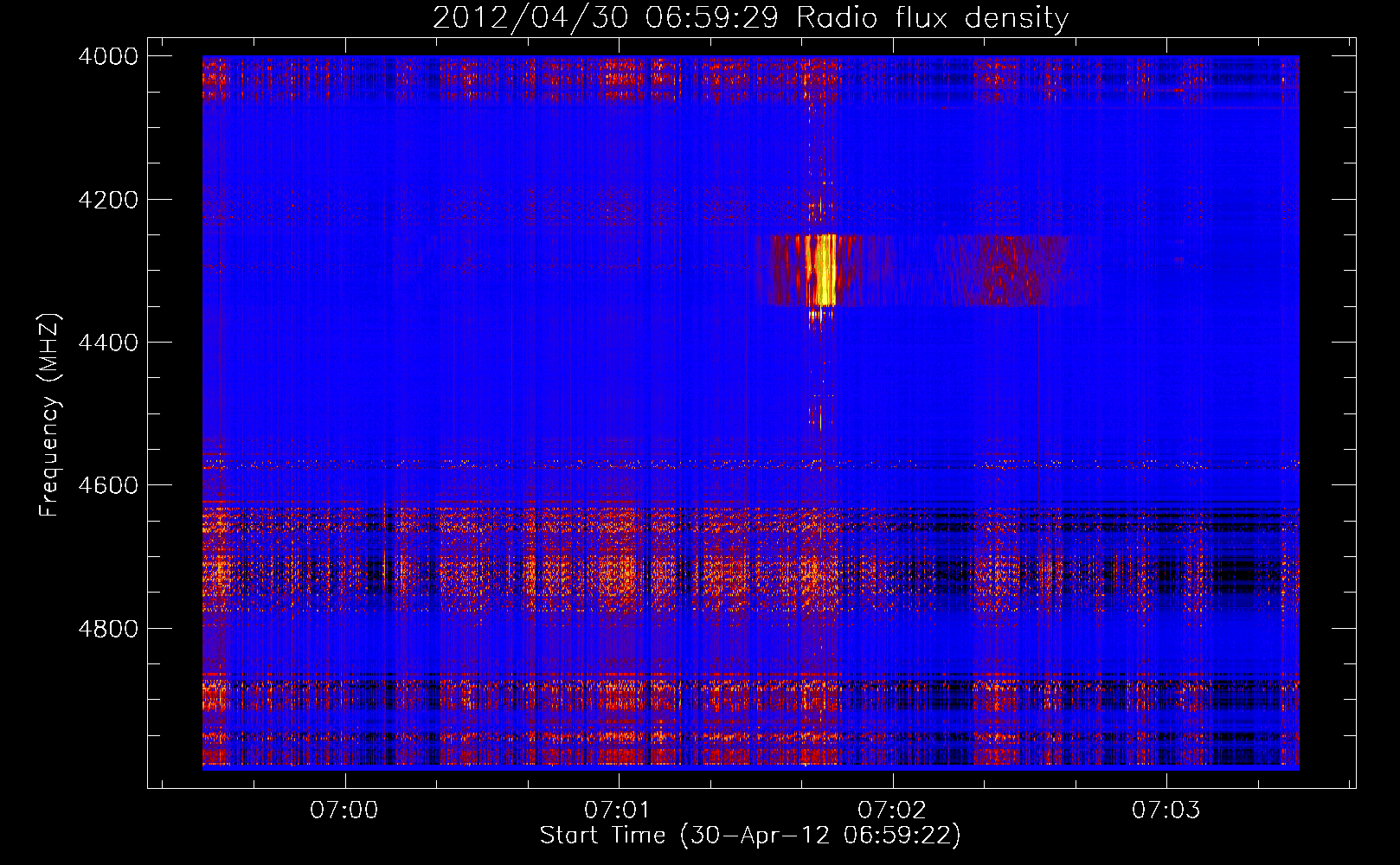This screenshot has width=1400, height=865.
Task: Click the 07:01 time axis label
Action: click(617, 811)
